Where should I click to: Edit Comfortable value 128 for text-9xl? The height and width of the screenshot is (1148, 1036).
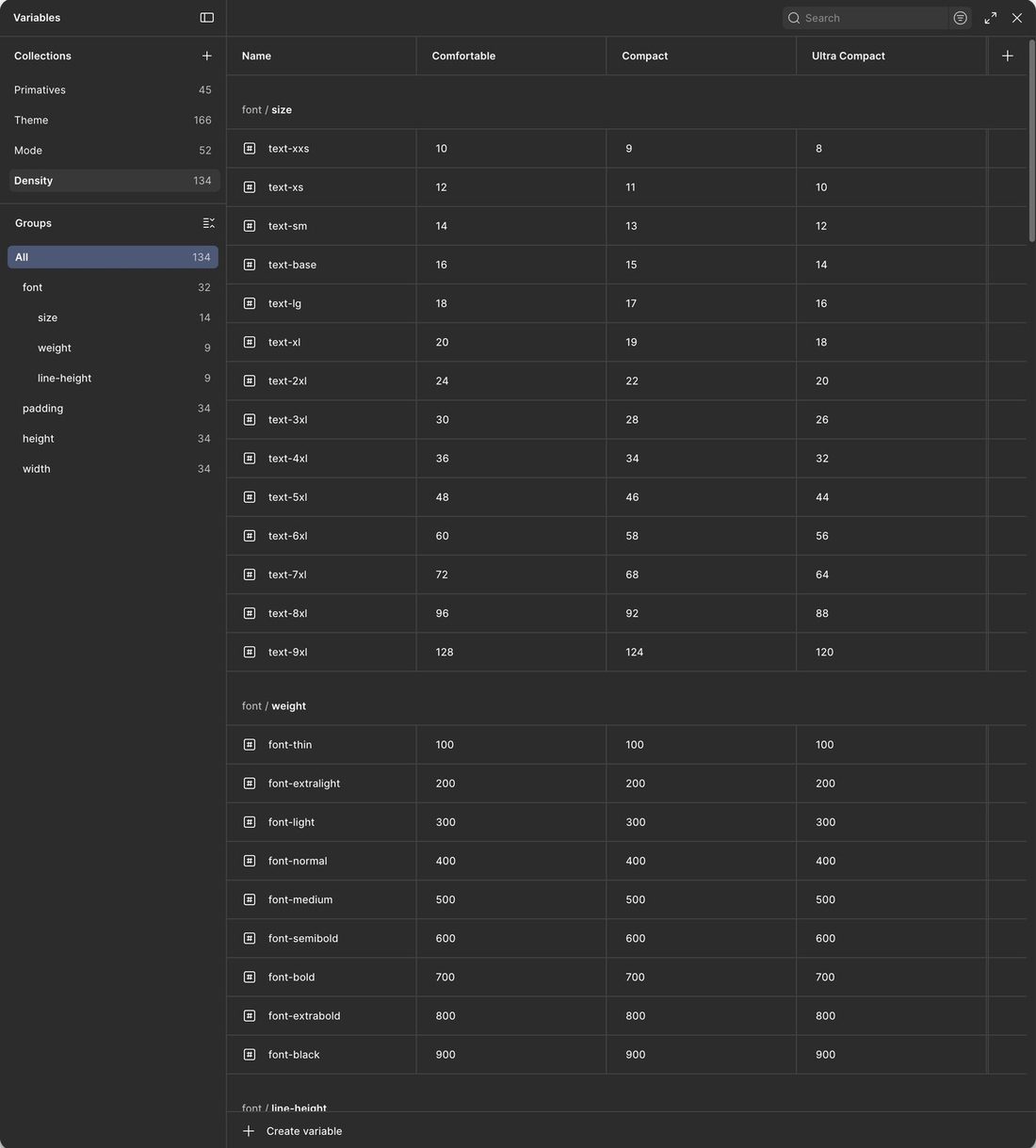(511, 652)
